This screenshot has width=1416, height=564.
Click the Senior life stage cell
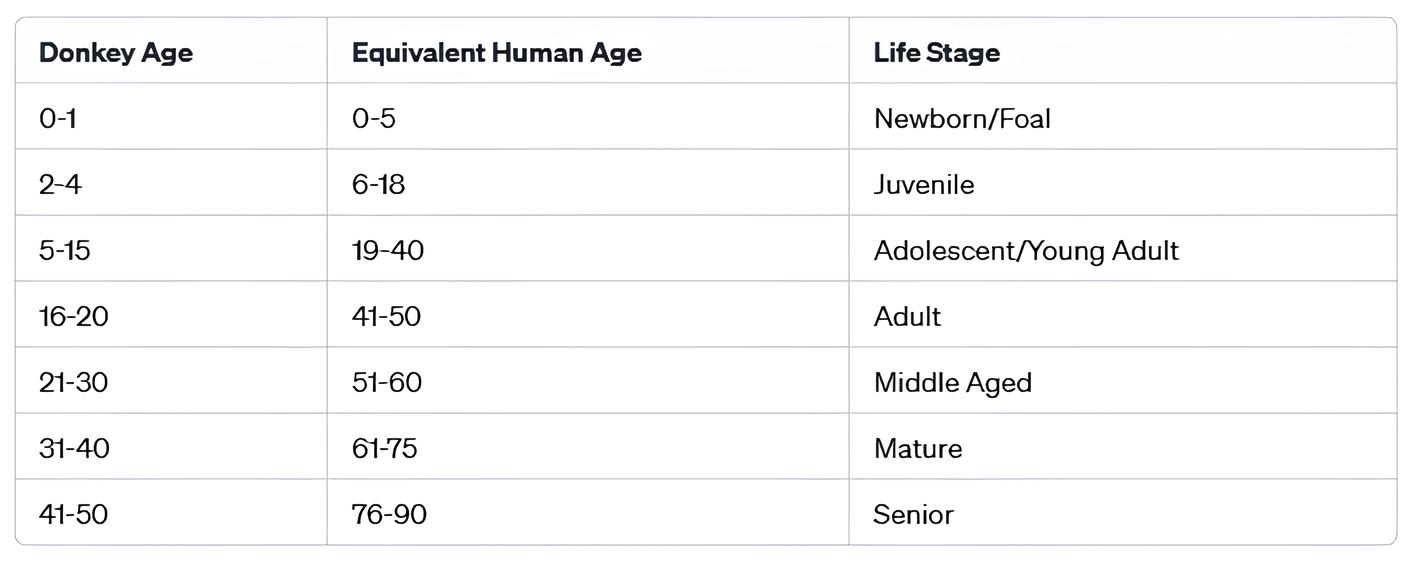click(x=913, y=515)
